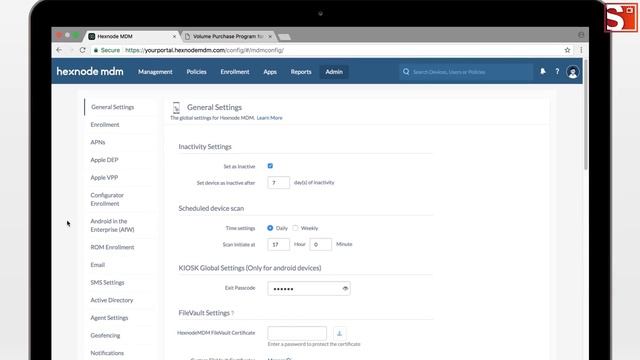
Task: Open Geofencing settings
Action: point(105,336)
